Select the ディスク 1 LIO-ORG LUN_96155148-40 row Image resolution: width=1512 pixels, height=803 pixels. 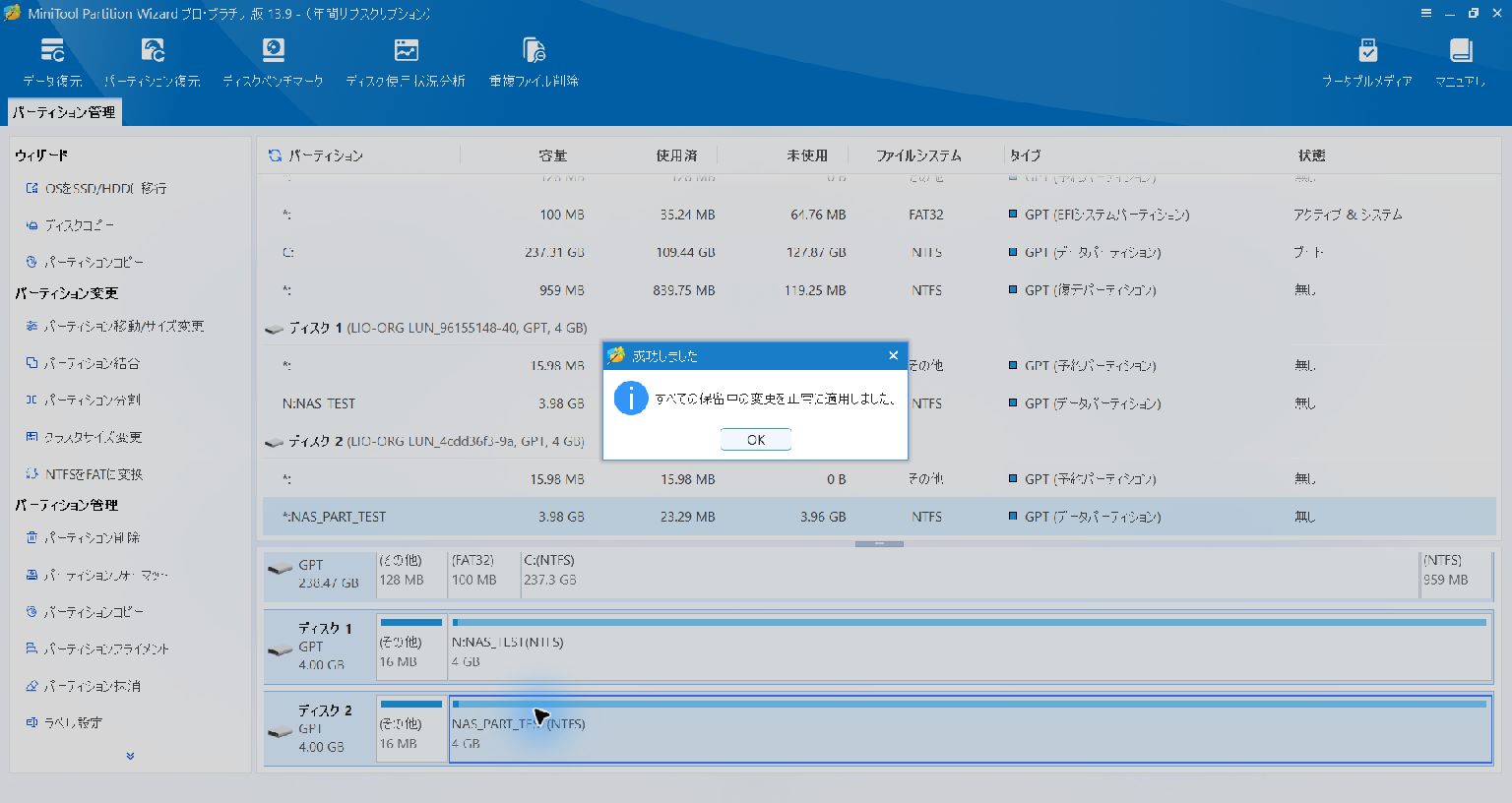click(x=879, y=328)
